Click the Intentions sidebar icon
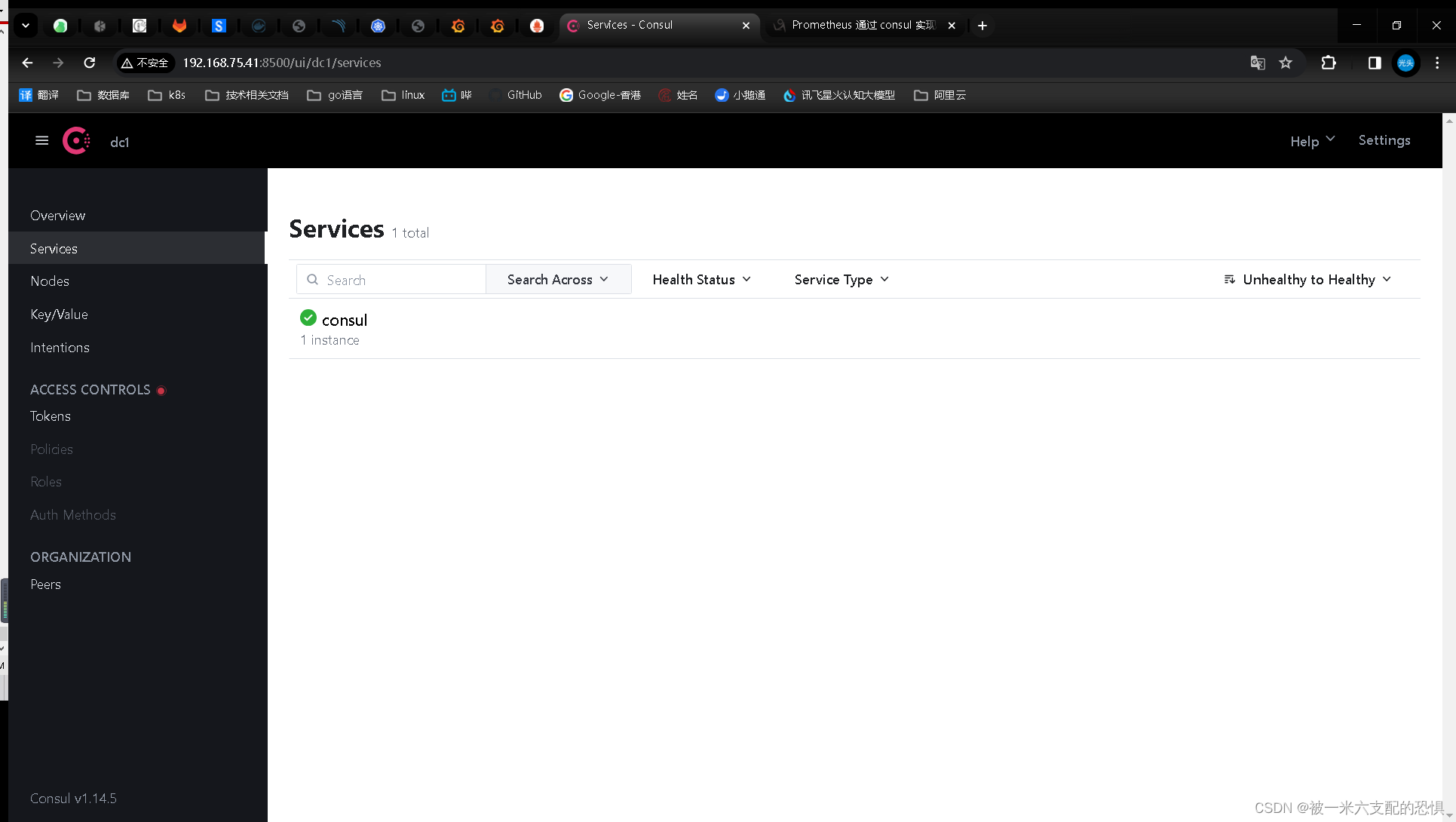This screenshot has width=1456, height=822. coord(60,347)
